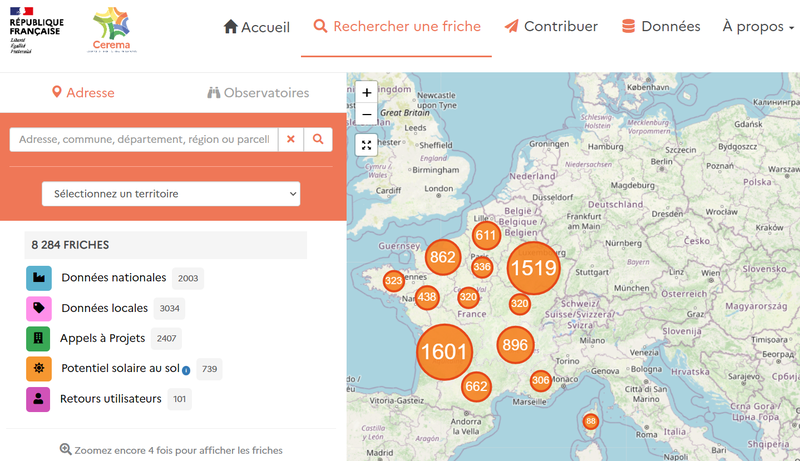Click the search magnifier button
The width and height of the screenshot is (800, 461).
(x=318, y=139)
